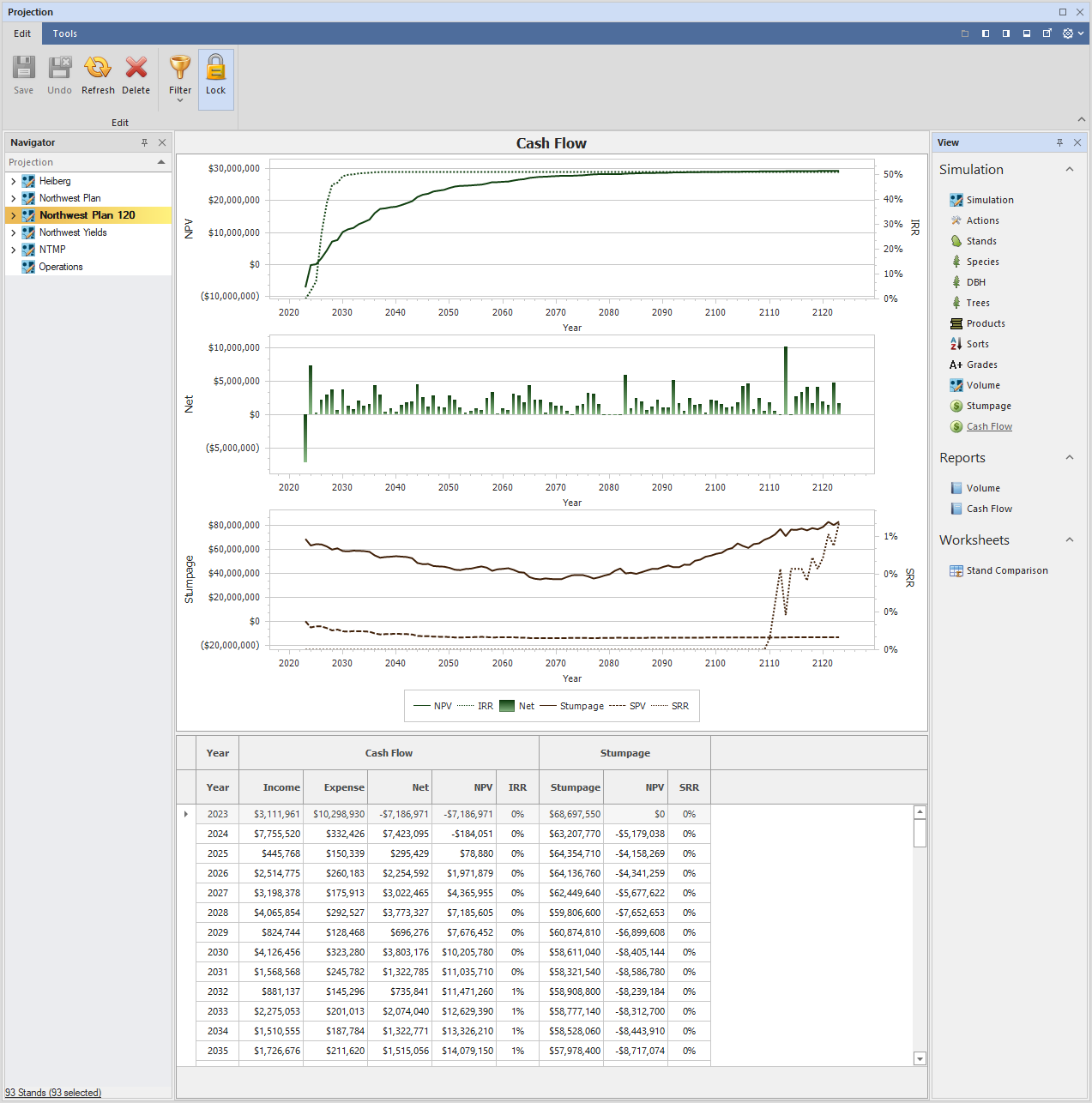Open the Volume simulation view
Screen dimensions: 1092x1103
(983, 385)
